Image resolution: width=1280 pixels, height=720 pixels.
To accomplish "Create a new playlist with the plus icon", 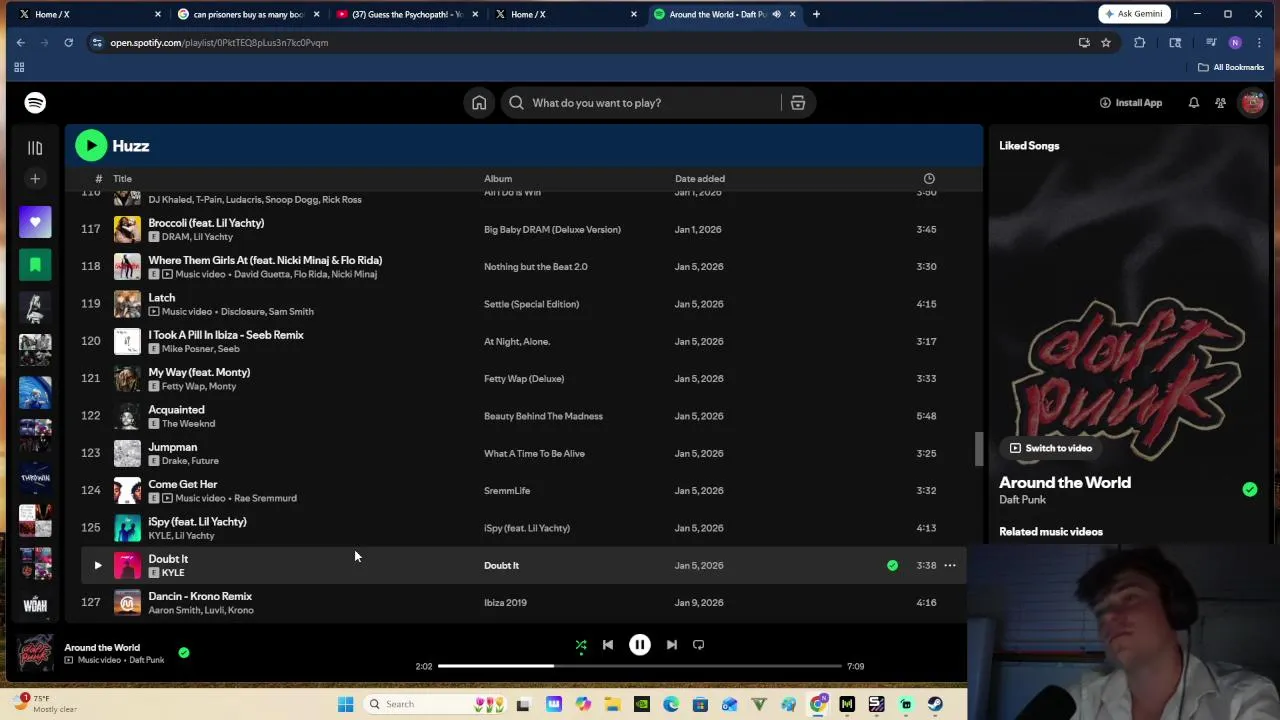I will pyautogui.click(x=35, y=178).
